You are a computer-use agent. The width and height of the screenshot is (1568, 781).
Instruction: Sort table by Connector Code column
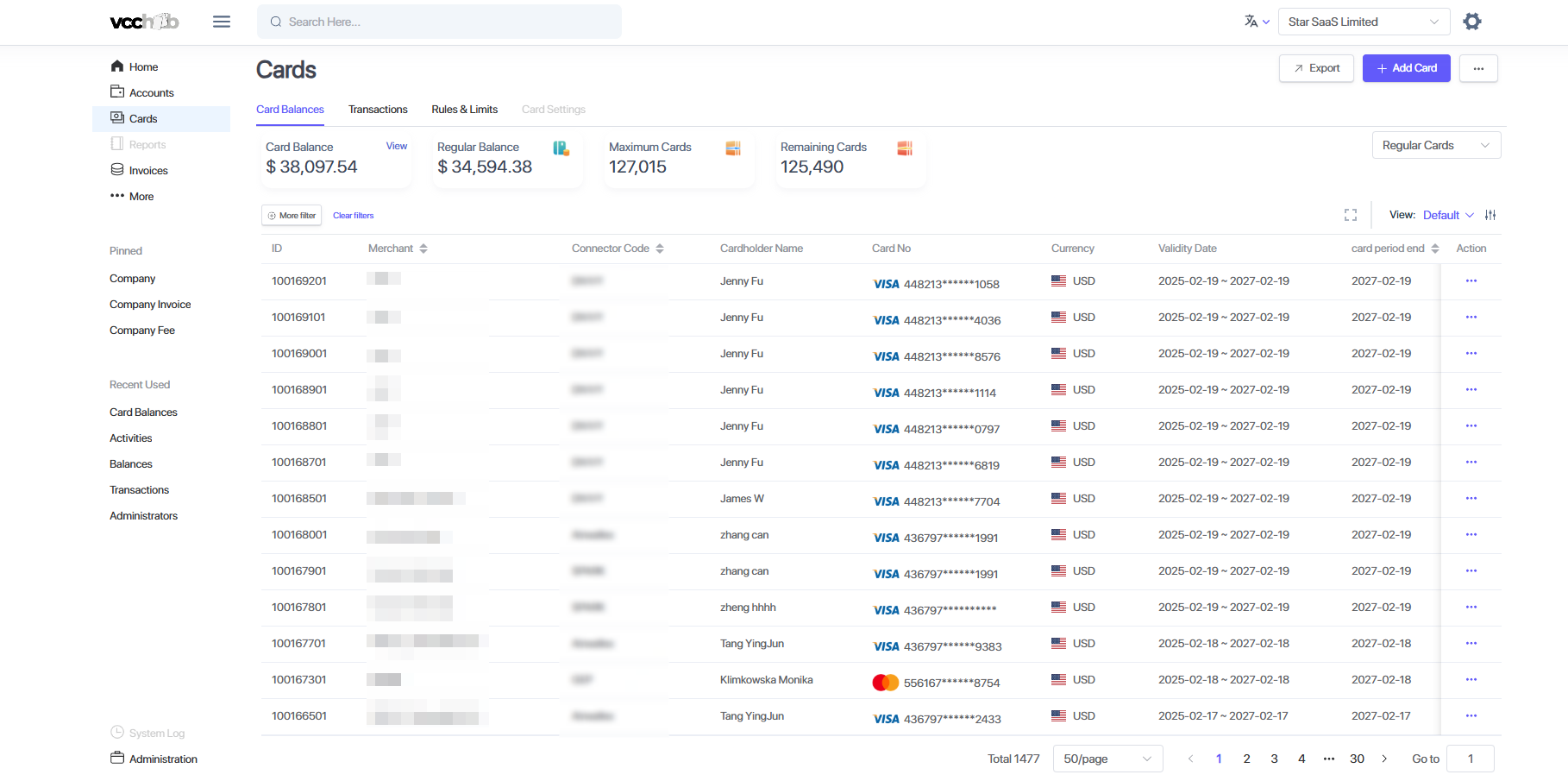660,249
